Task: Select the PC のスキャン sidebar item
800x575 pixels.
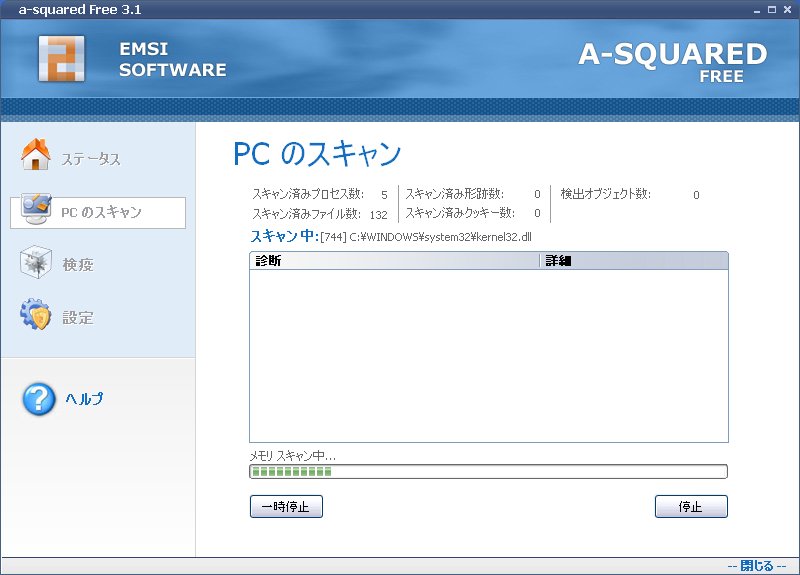Action: point(98,213)
